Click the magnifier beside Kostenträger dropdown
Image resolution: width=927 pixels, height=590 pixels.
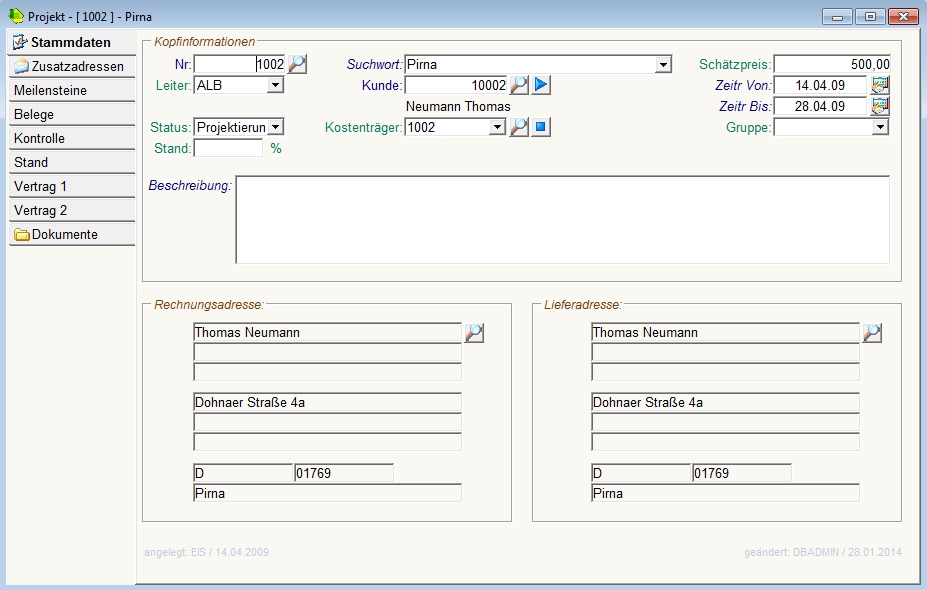(518, 127)
